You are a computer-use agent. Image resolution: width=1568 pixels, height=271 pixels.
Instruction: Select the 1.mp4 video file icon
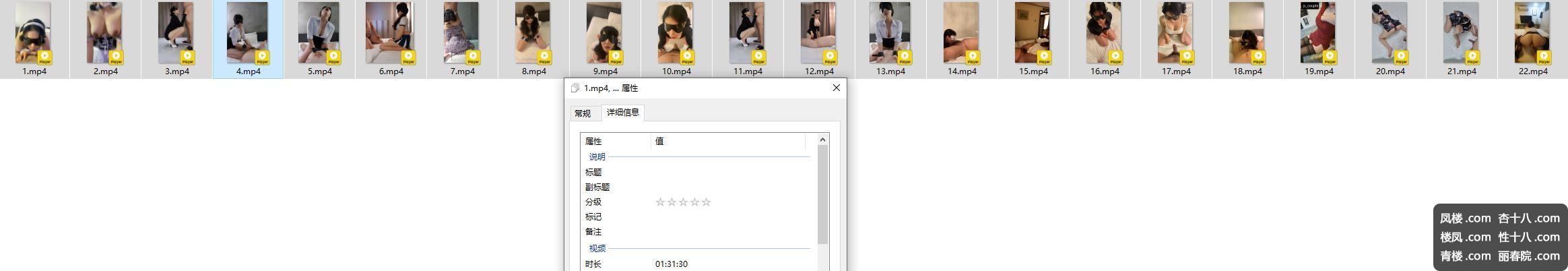[34, 33]
